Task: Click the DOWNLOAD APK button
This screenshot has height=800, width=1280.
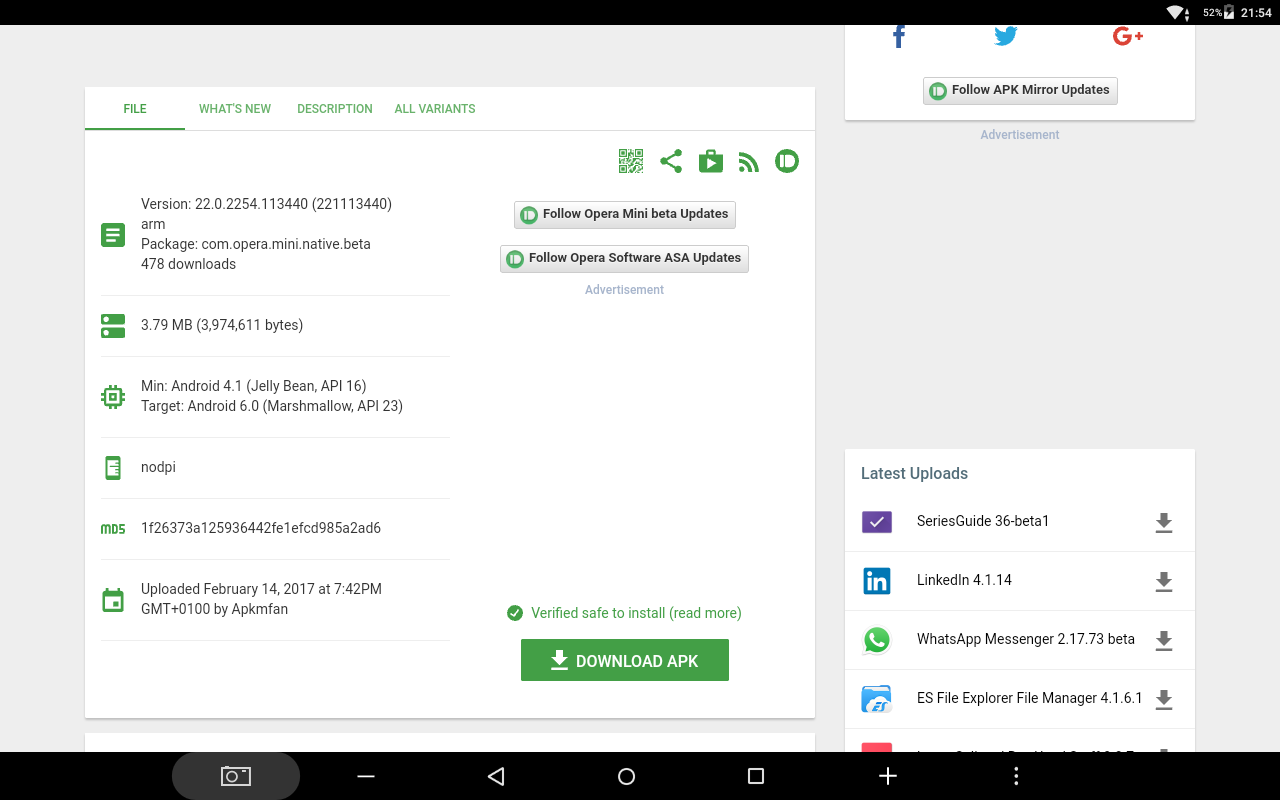Action: click(x=625, y=661)
